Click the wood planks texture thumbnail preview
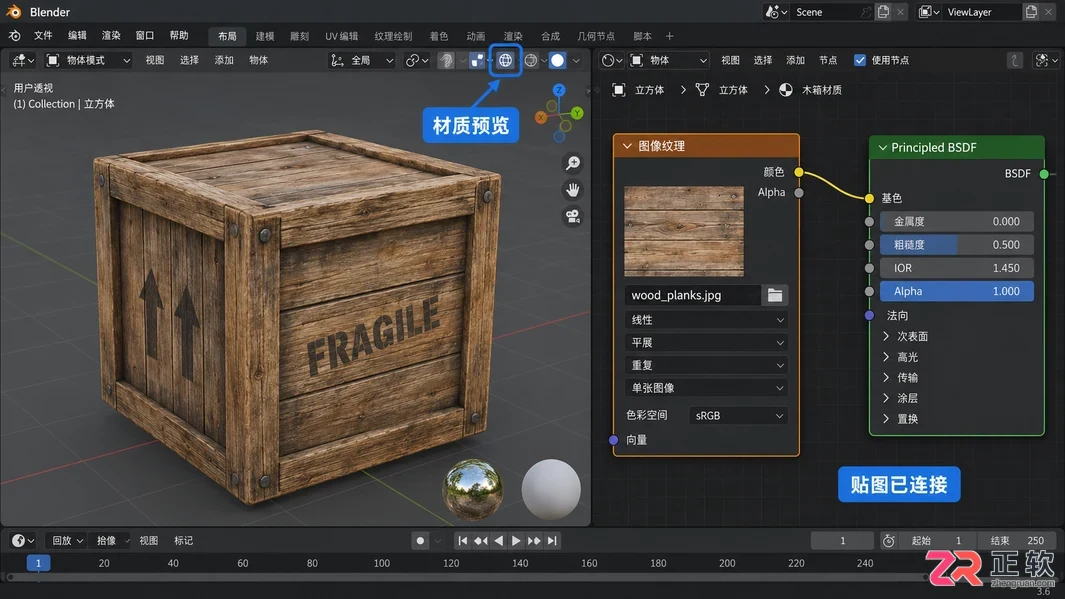The height and width of the screenshot is (599, 1065). pos(684,231)
